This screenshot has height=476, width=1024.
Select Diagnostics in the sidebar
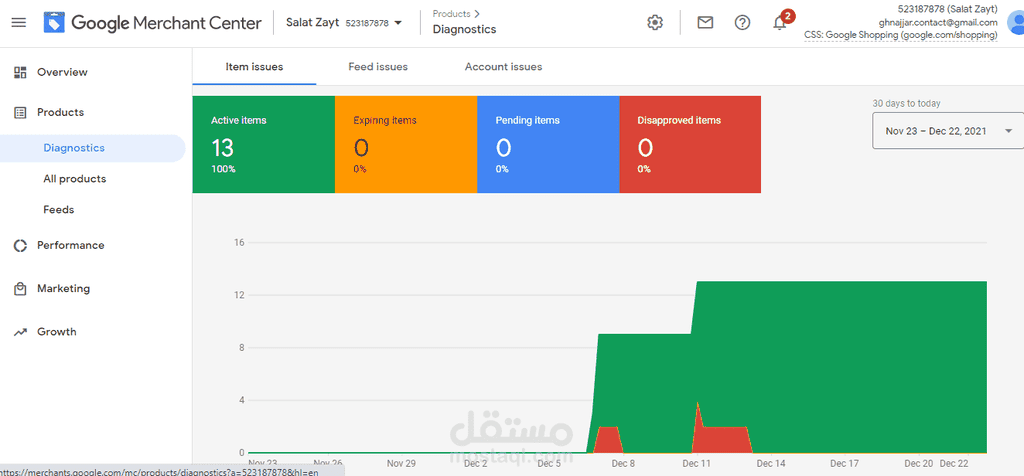click(93, 148)
